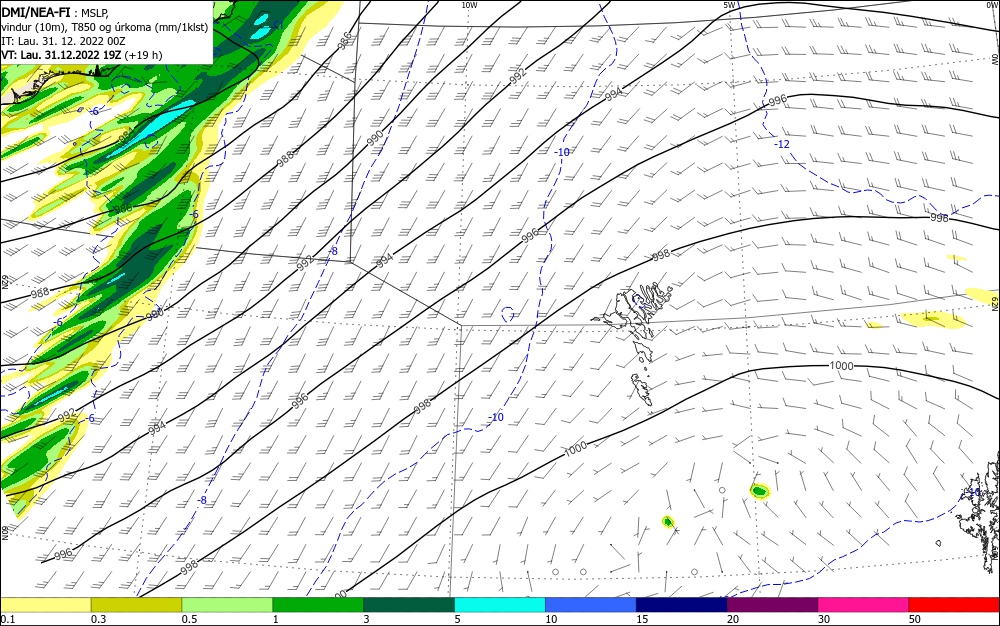The image size is (1000, 626).
Task: Click the 'vindur (10m), T850 og úrkoma' line
Action: point(105,27)
